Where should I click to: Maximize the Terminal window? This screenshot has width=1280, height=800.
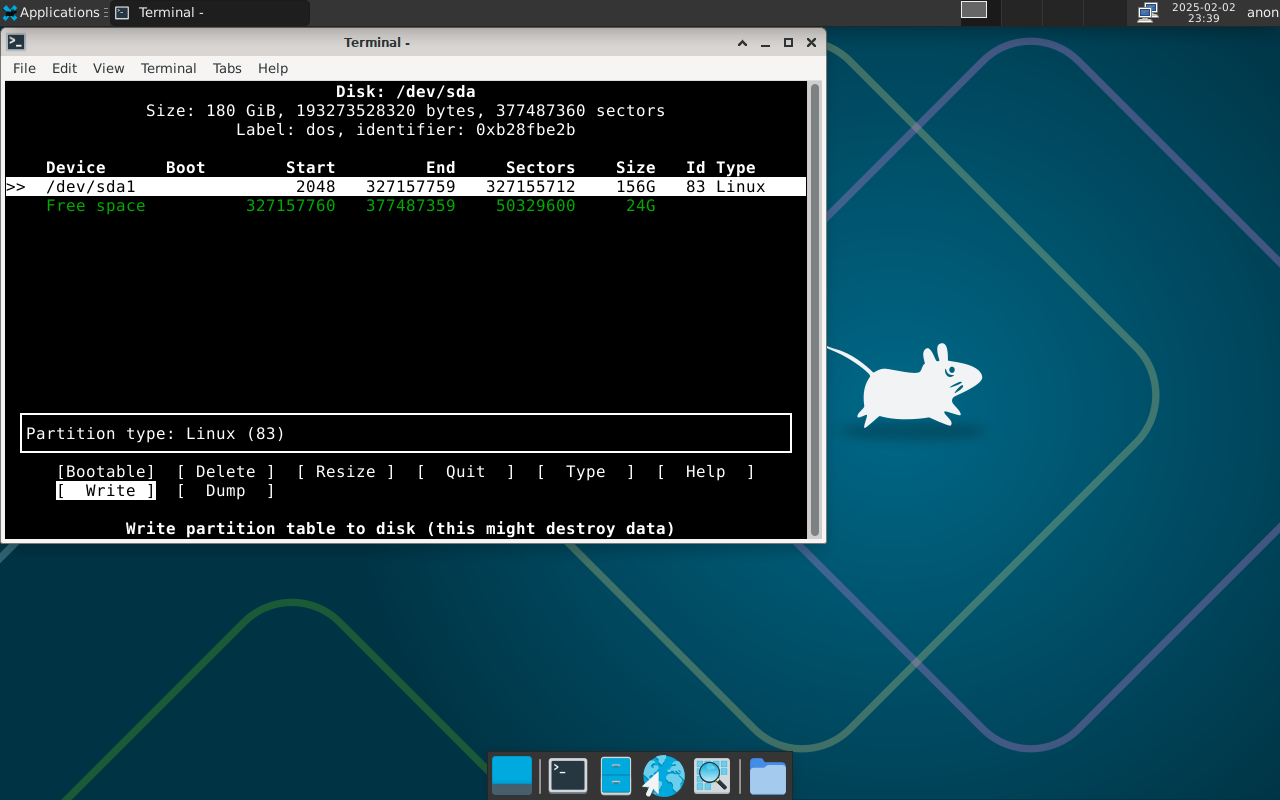click(x=788, y=43)
